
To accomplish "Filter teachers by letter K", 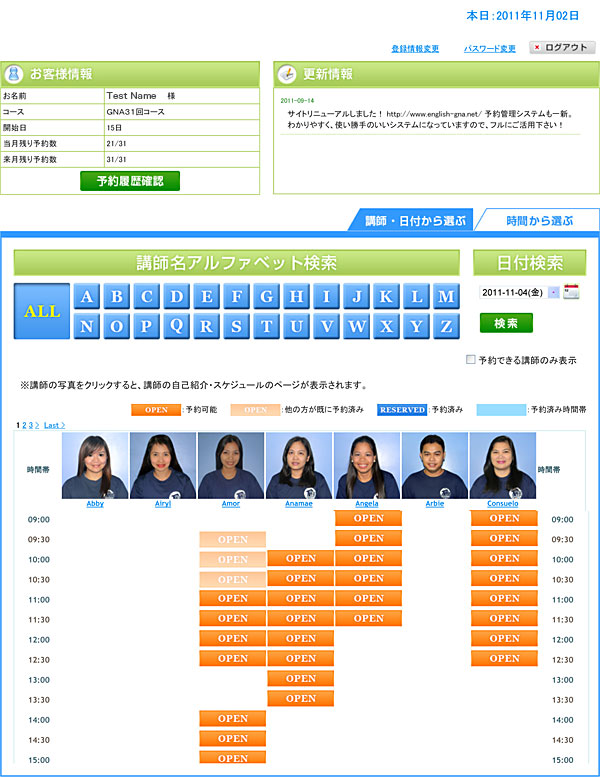I will pyautogui.click(x=386, y=296).
